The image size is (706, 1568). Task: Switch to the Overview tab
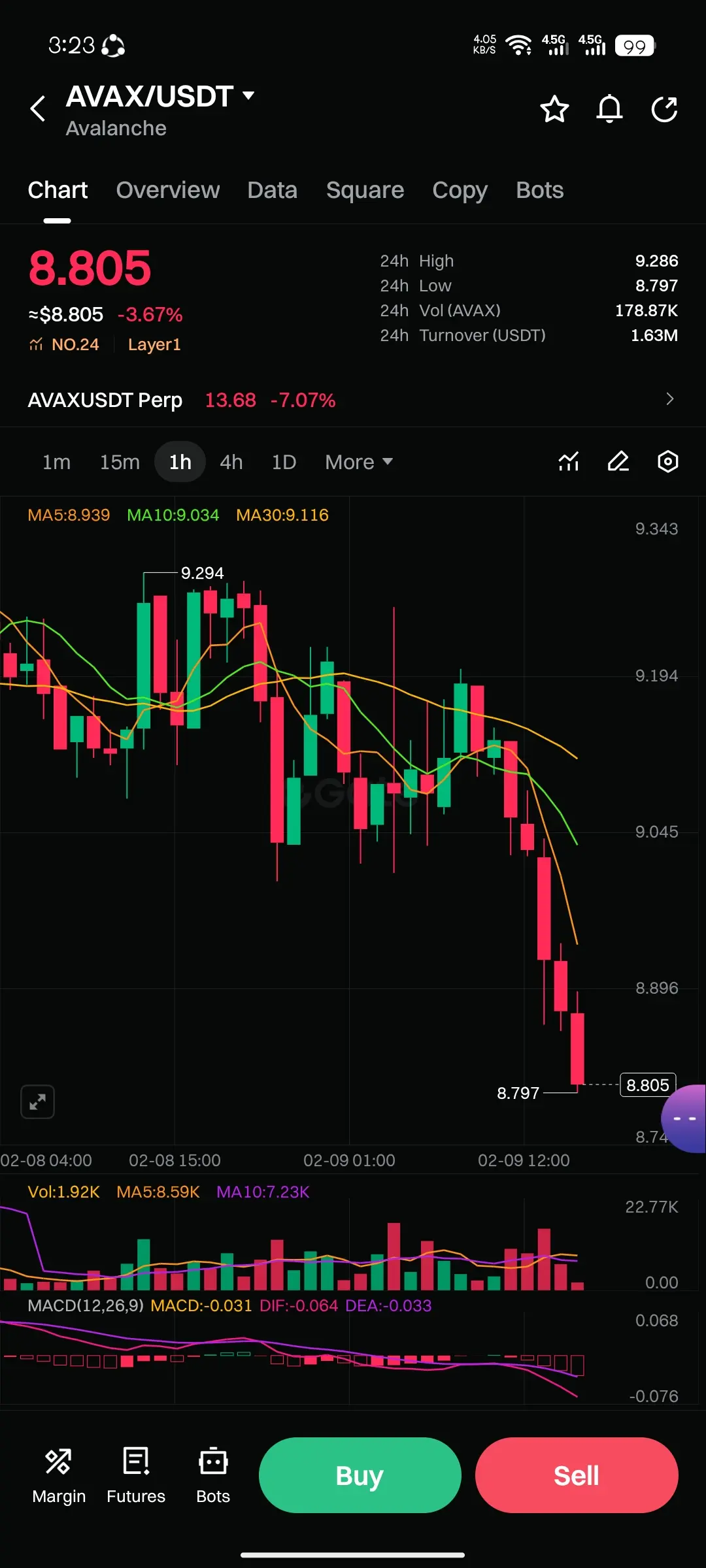click(168, 190)
